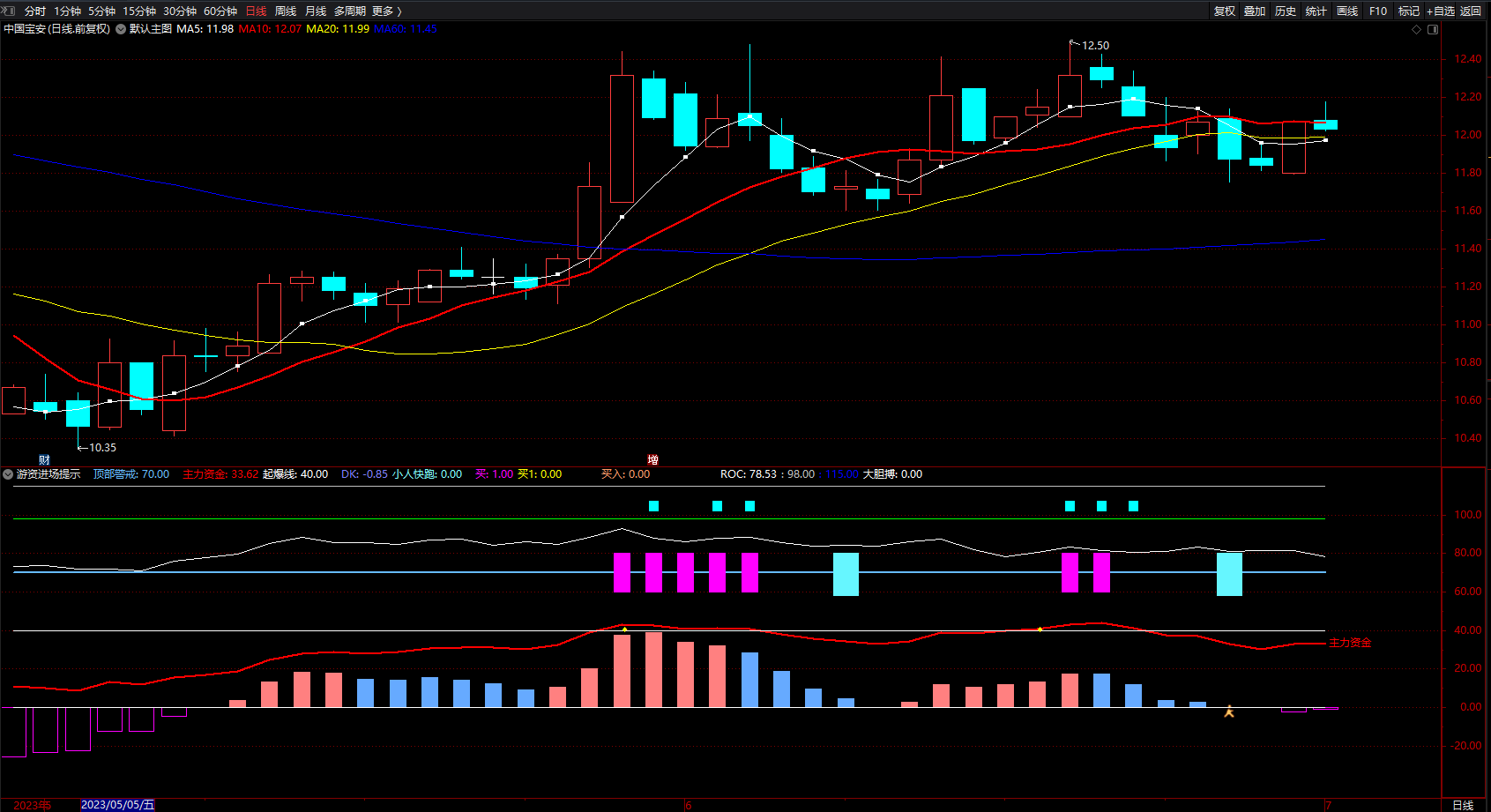
Task: Select the 5分钟 period tab
Action: (x=101, y=11)
